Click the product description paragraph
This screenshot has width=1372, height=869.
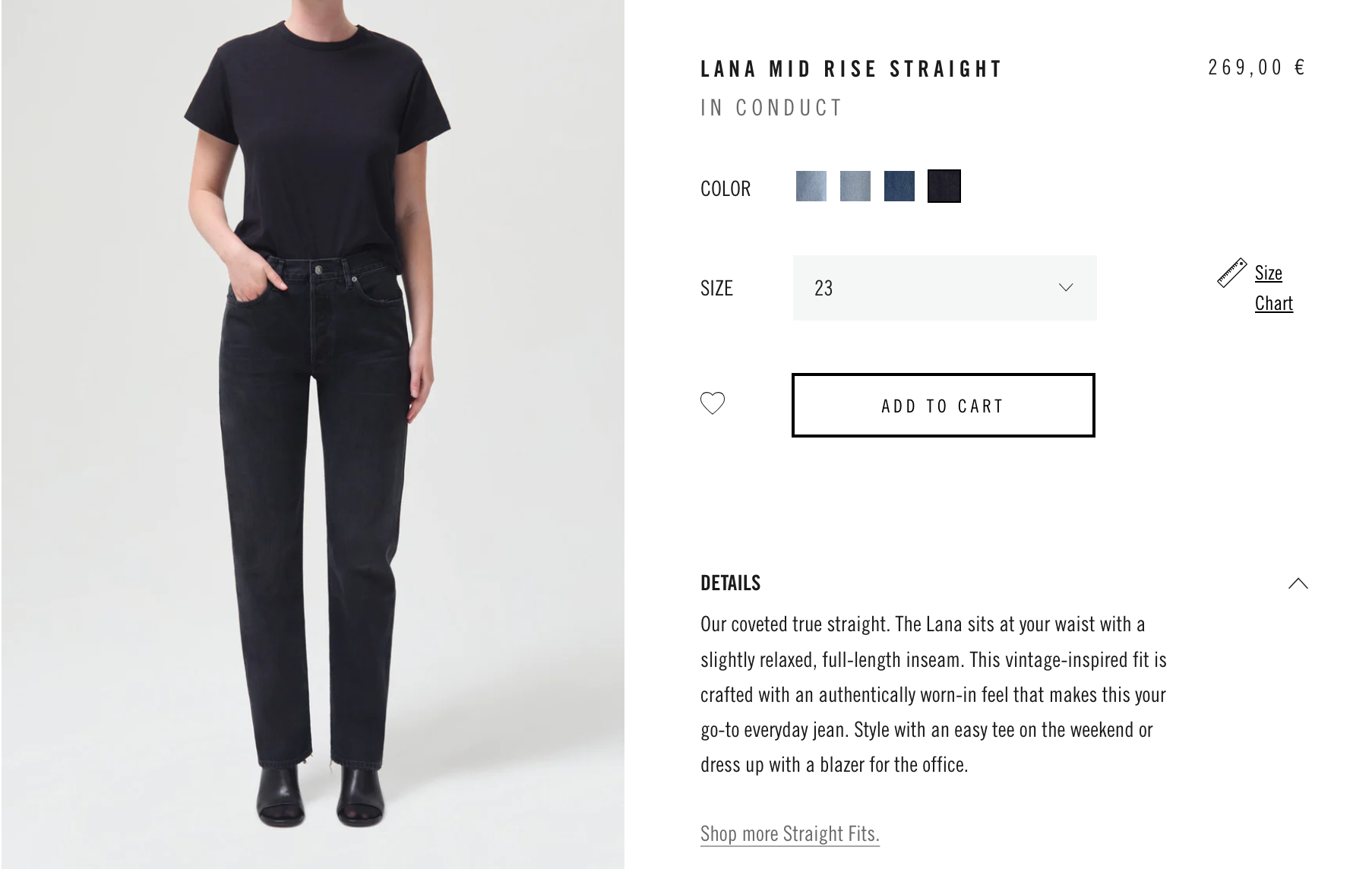tap(933, 694)
